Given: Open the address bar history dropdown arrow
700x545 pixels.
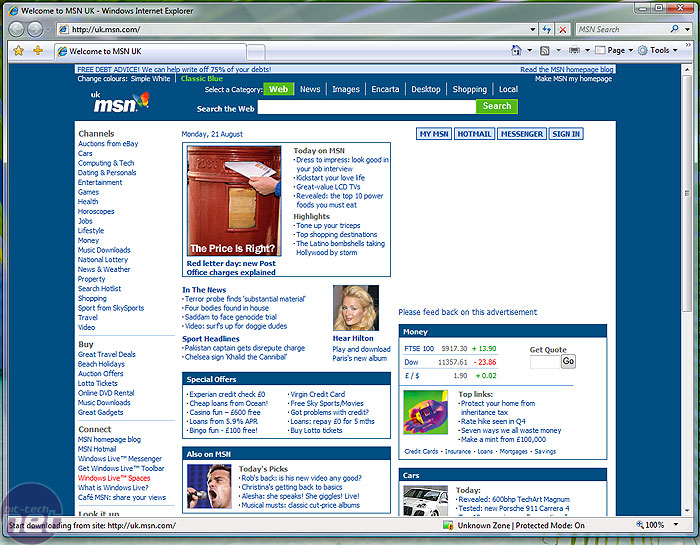Looking at the screenshot, I should click(533, 29).
